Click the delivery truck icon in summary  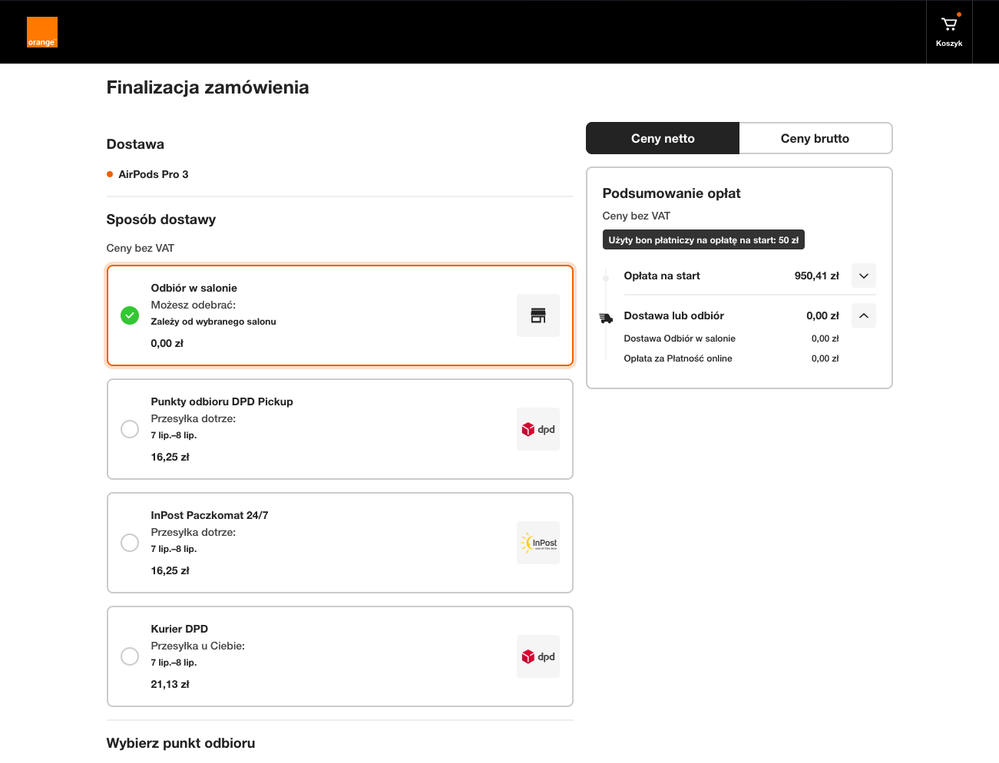606,318
